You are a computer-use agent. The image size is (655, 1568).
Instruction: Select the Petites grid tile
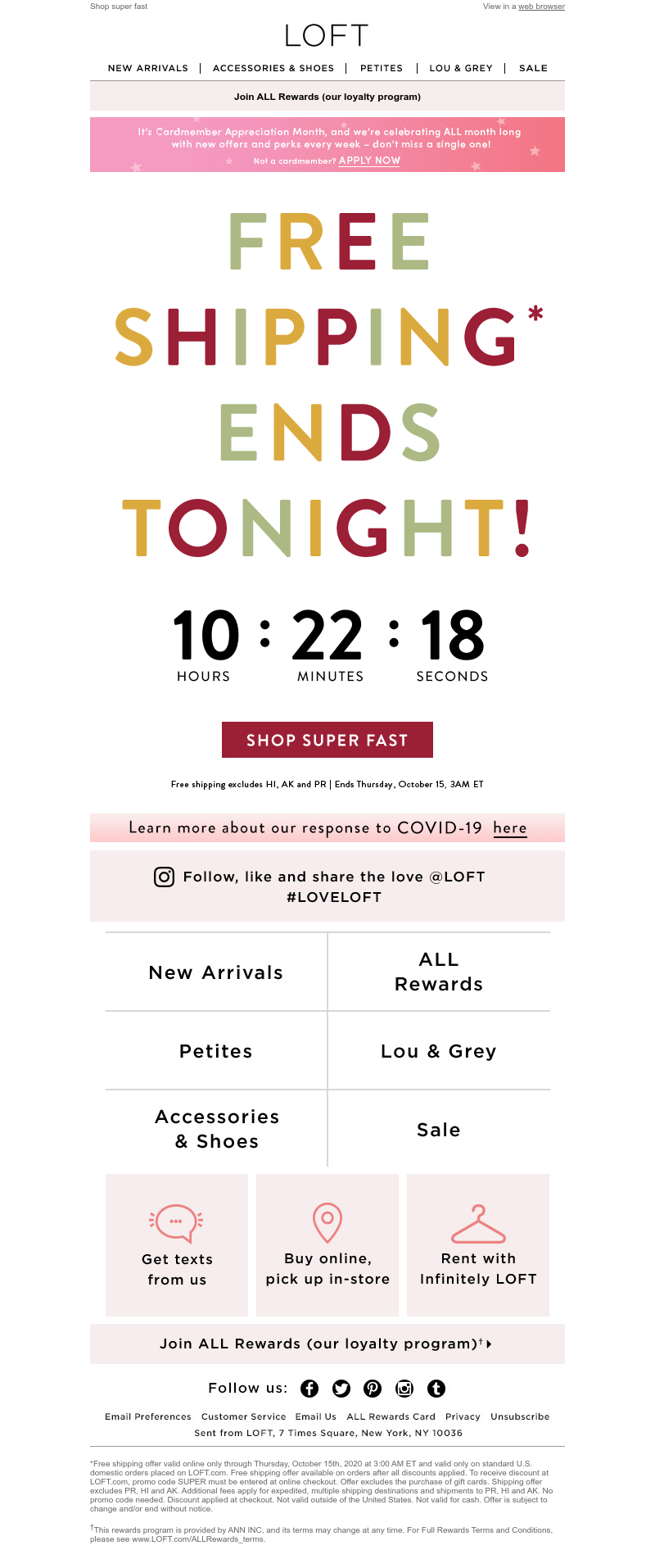pos(216,1051)
